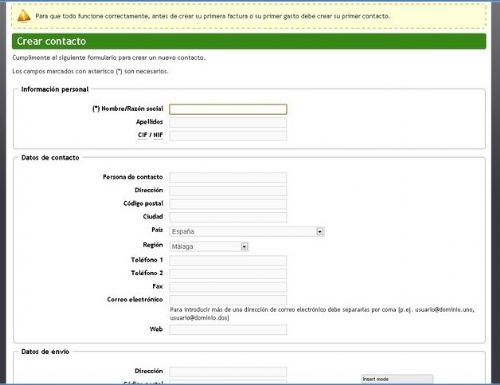Viewport: 500px width, 385px height.
Task: Click the 'Para que todo funcione correctamente' notice
Action: click(x=213, y=16)
